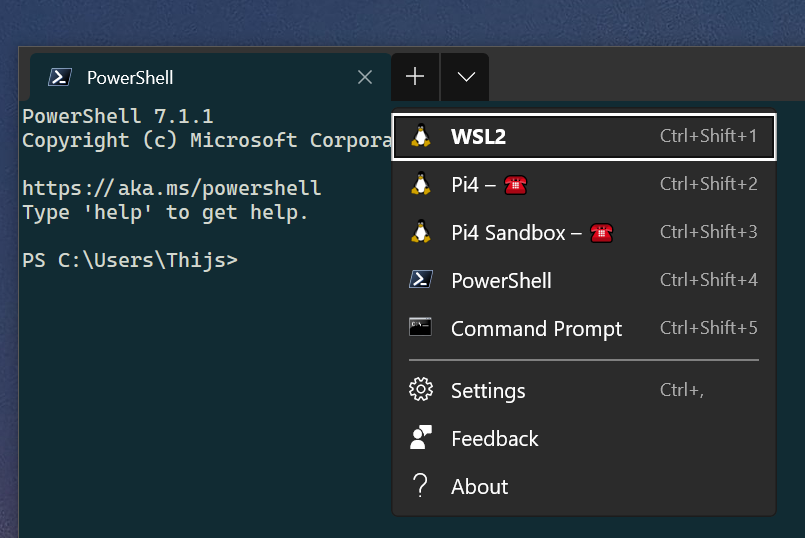Viewport: 805px width, 538px height.
Task: Open Feedback menu entry
Action: [x=584, y=438]
